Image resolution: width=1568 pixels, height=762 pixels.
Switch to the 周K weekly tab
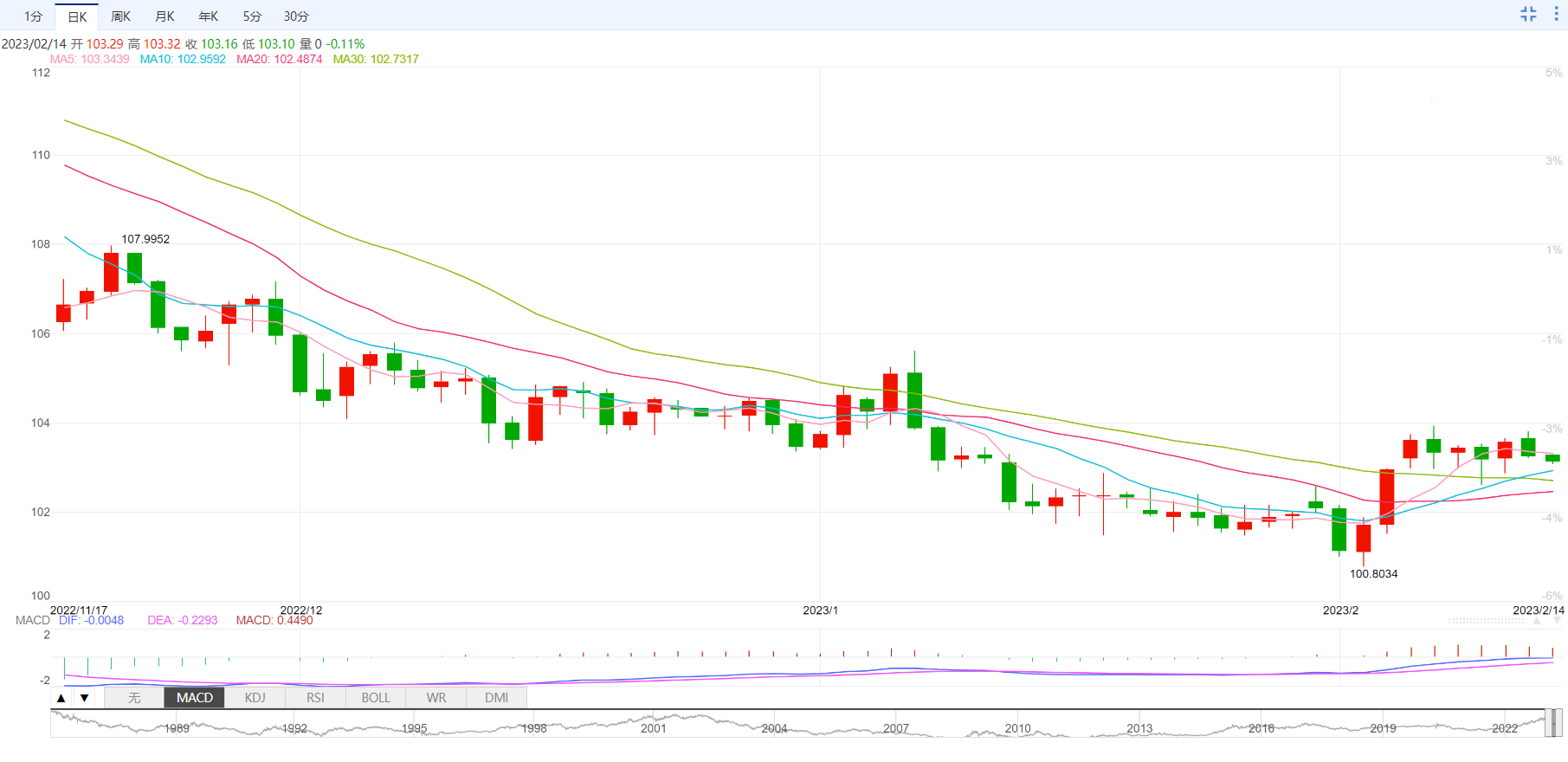[x=120, y=16]
